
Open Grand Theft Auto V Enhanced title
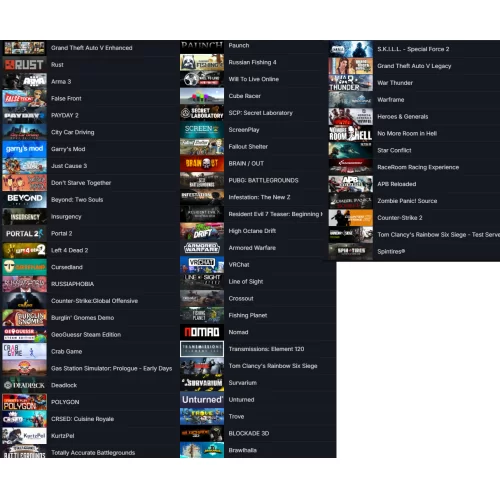point(92,48)
